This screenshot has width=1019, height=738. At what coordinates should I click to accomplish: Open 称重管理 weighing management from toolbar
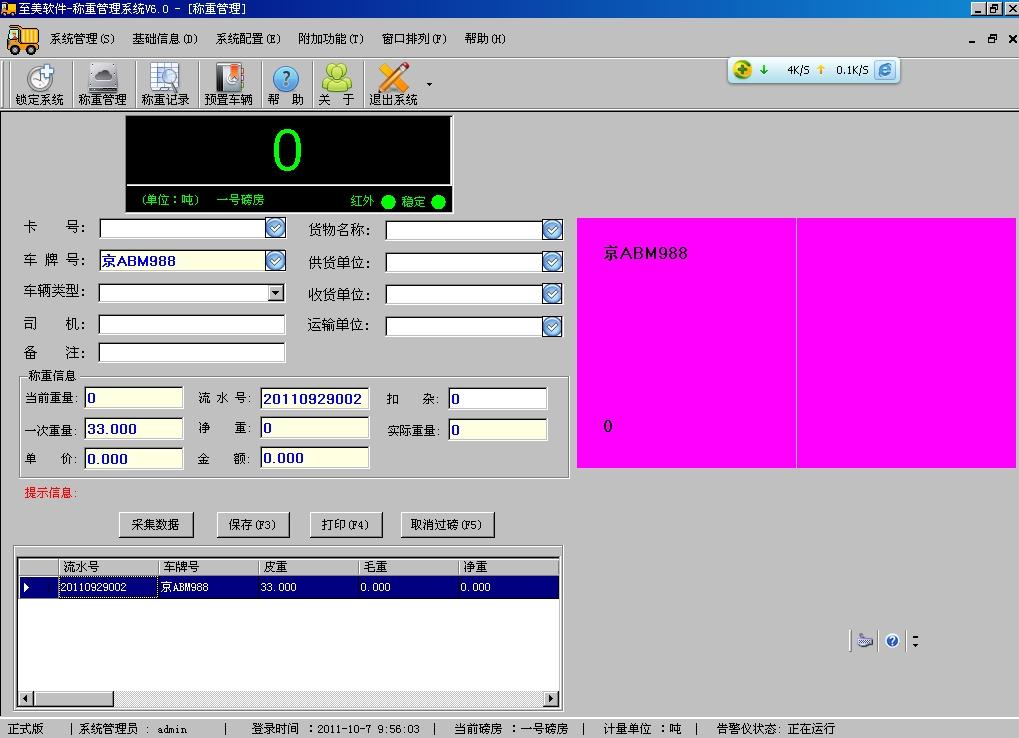pos(103,84)
